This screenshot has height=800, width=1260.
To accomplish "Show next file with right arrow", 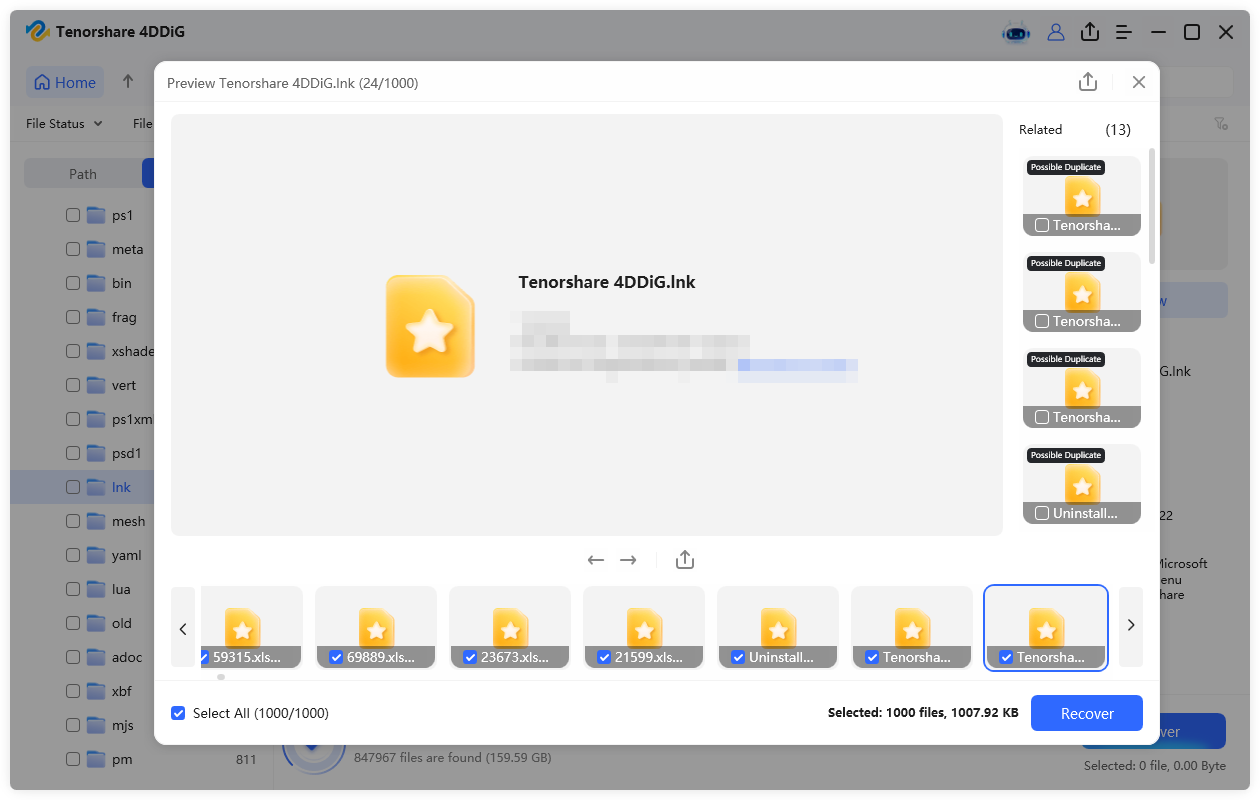I will pos(628,560).
